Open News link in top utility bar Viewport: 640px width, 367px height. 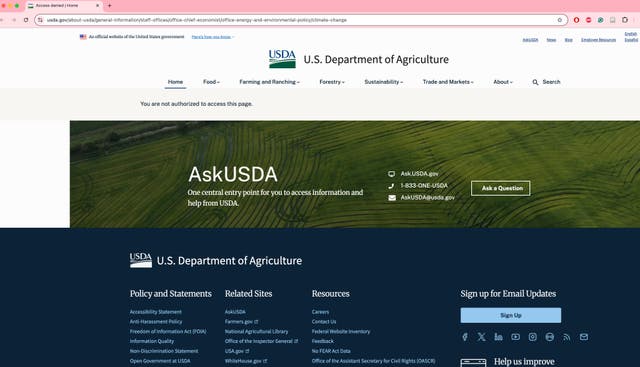[x=551, y=40]
